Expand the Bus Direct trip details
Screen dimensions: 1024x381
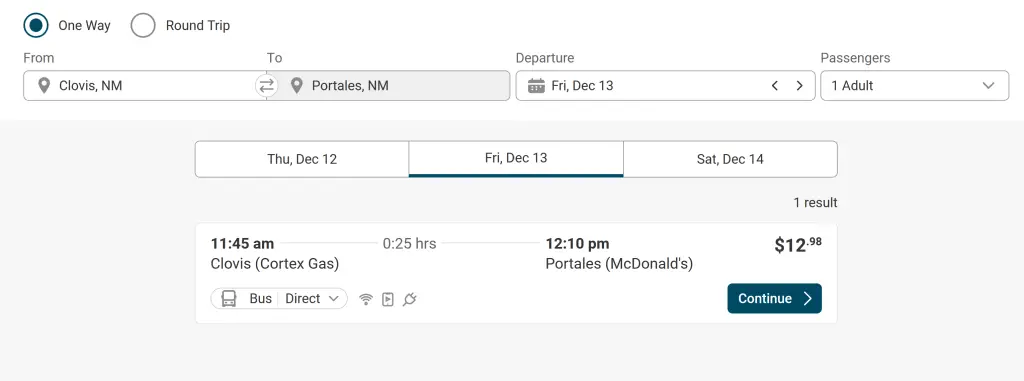click(x=279, y=299)
